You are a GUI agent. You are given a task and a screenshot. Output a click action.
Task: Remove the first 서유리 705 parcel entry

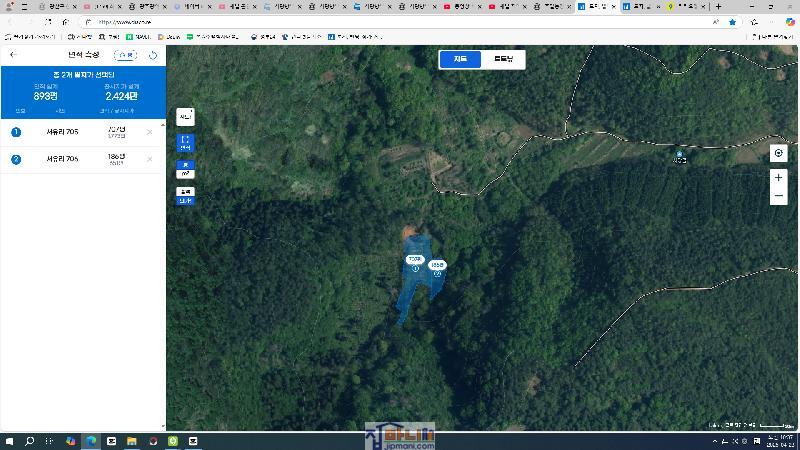coord(150,132)
